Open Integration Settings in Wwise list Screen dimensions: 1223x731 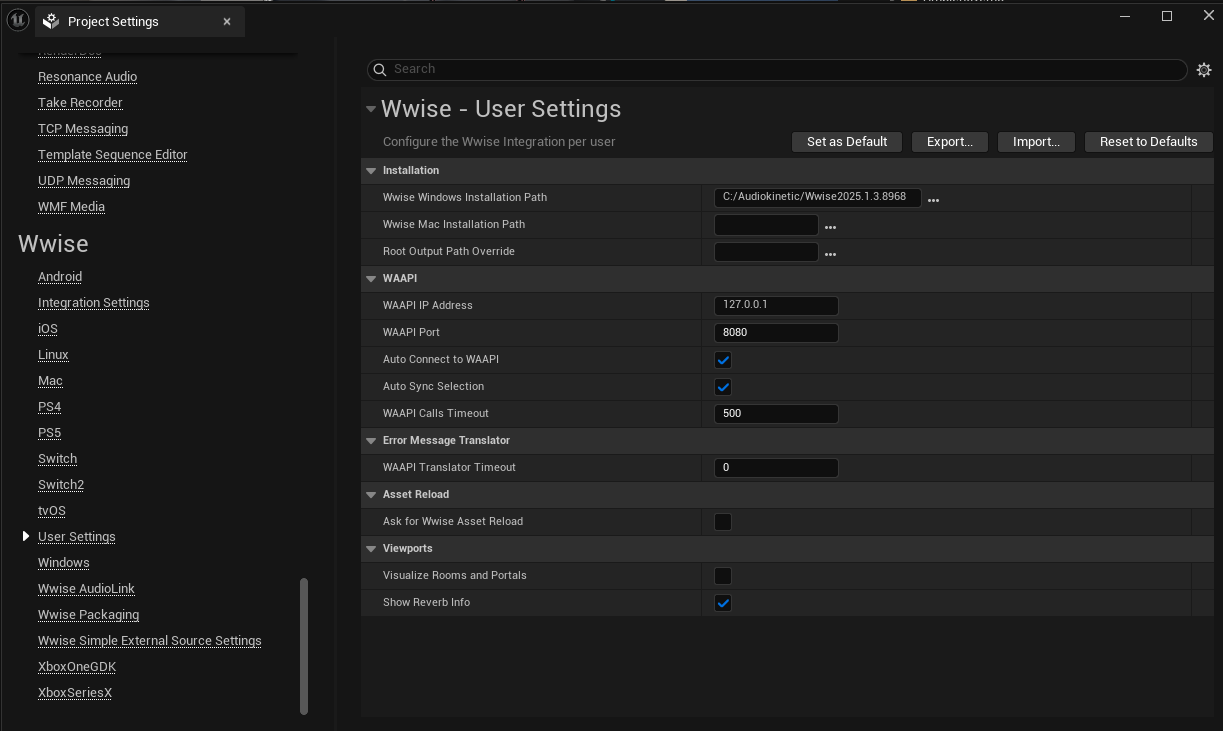pyautogui.click(x=93, y=303)
